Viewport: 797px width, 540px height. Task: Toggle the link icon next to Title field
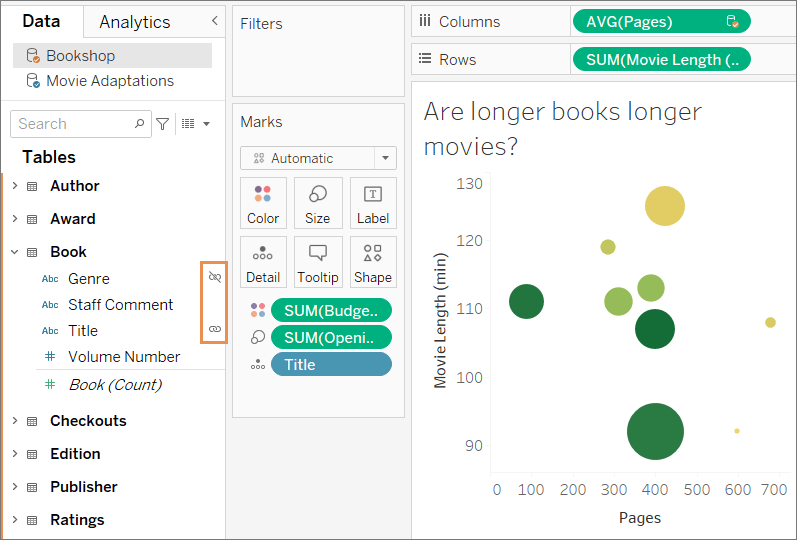point(214,329)
